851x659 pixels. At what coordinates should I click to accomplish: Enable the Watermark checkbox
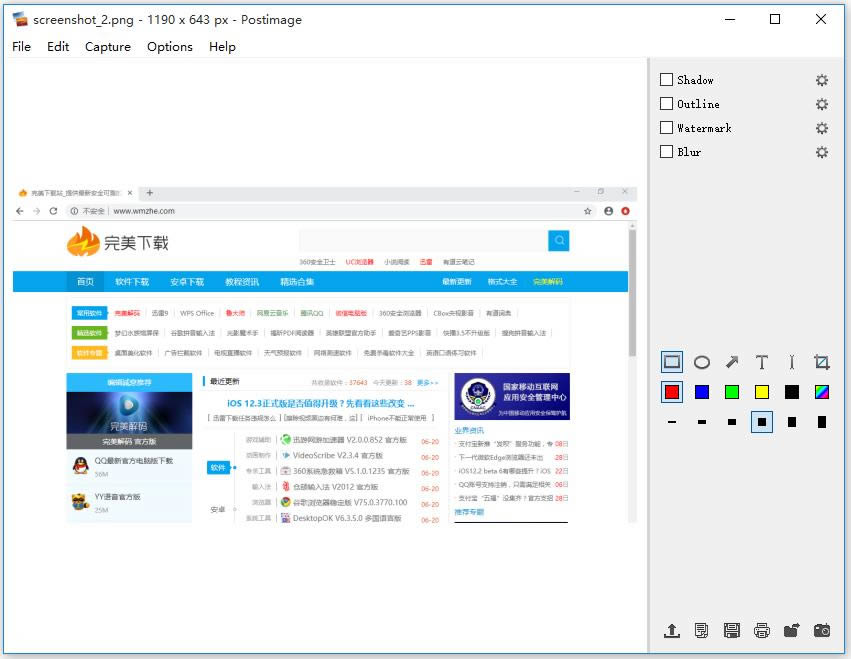(666, 128)
